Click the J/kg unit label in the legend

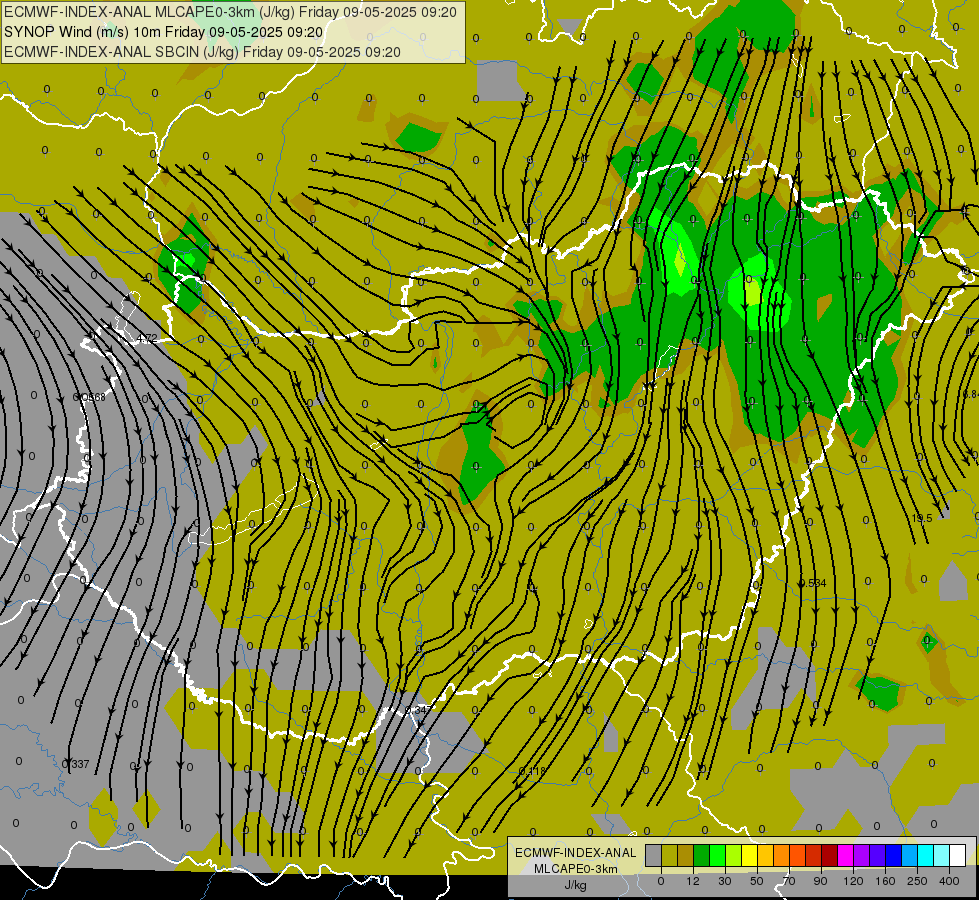pyautogui.click(x=575, y=885)
